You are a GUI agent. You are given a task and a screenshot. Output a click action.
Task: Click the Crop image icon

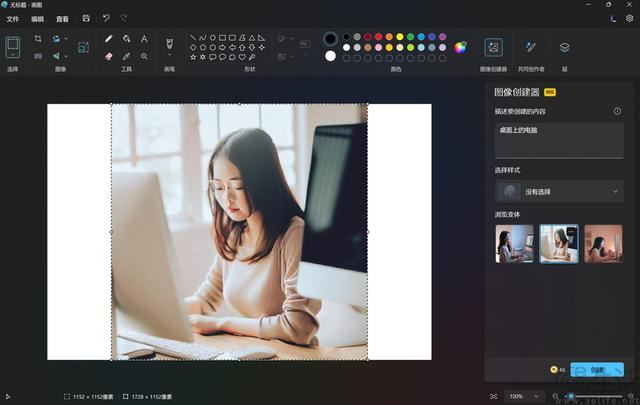click(x=38, y=39)
